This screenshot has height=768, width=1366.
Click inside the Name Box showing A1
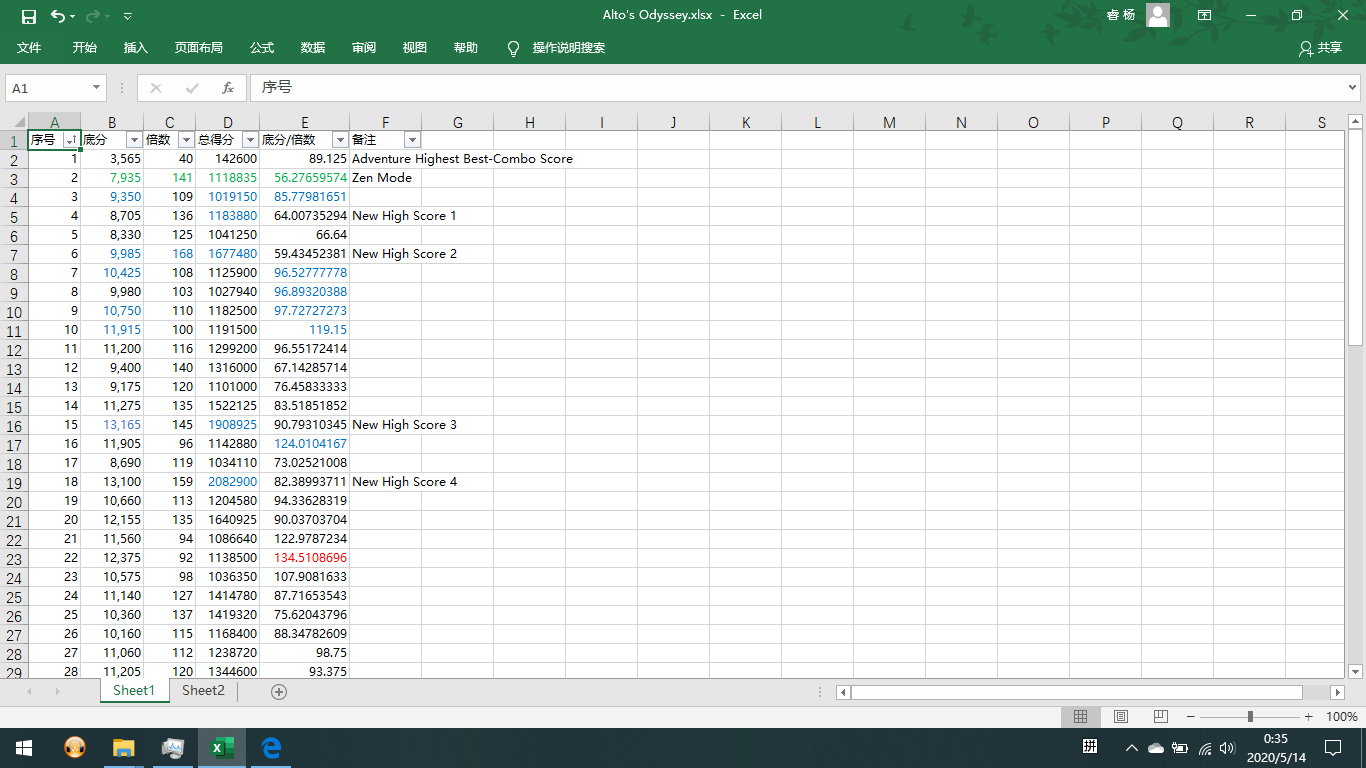(x=48, y=88)
